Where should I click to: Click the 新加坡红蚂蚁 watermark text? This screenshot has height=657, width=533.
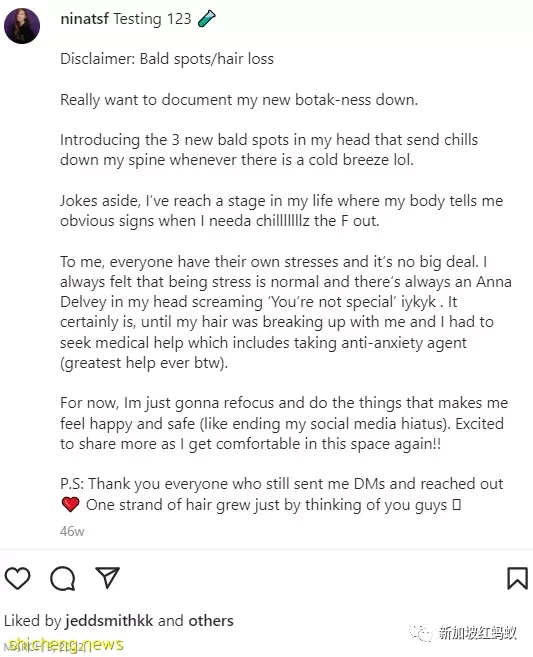[478, 632]
